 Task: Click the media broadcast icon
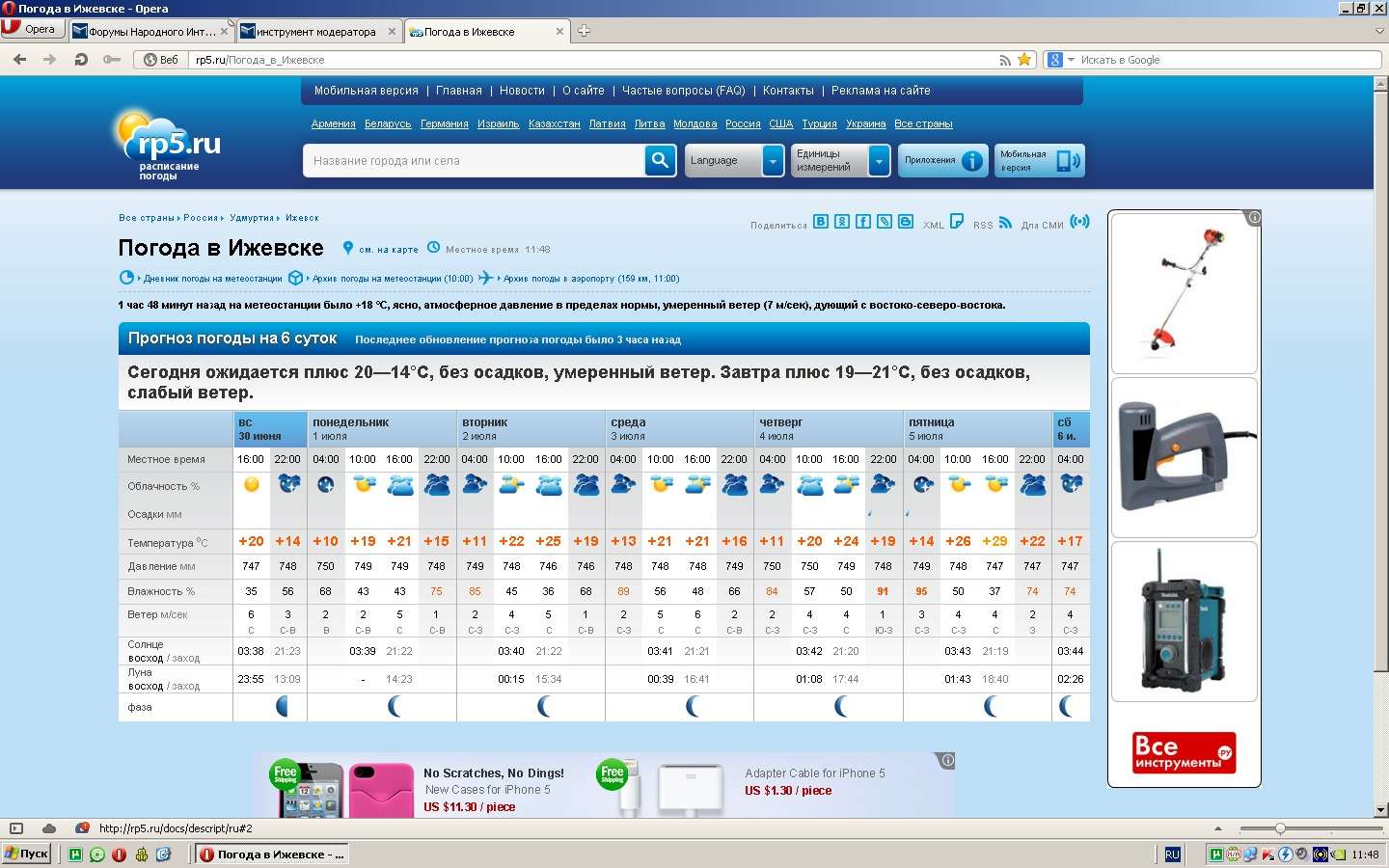click(1080, 222)
